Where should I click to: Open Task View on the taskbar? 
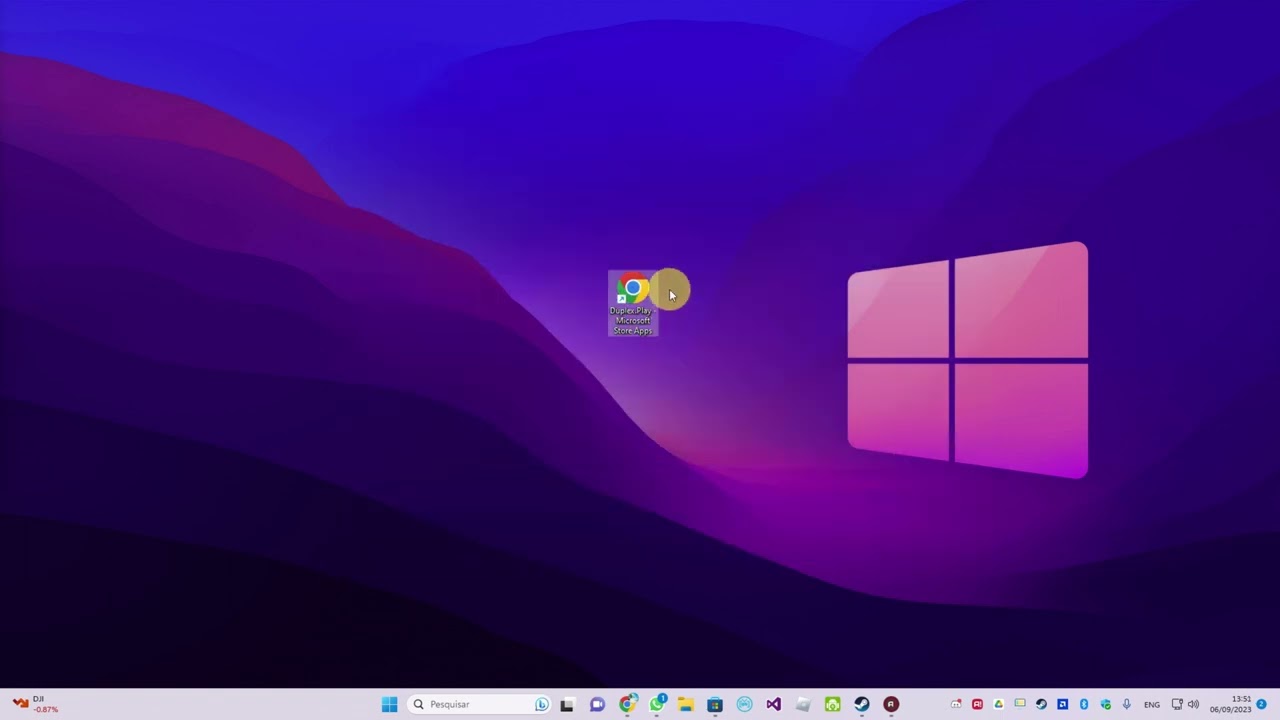coord(567,705)
